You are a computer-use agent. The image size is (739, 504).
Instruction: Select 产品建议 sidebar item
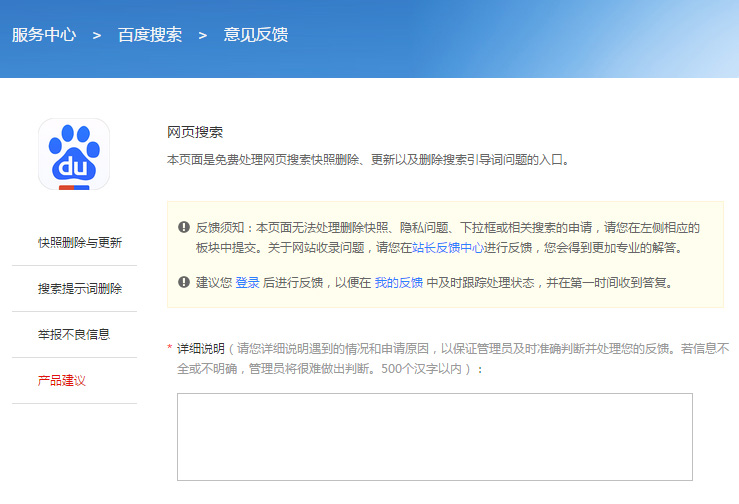[x=62, y=380]
